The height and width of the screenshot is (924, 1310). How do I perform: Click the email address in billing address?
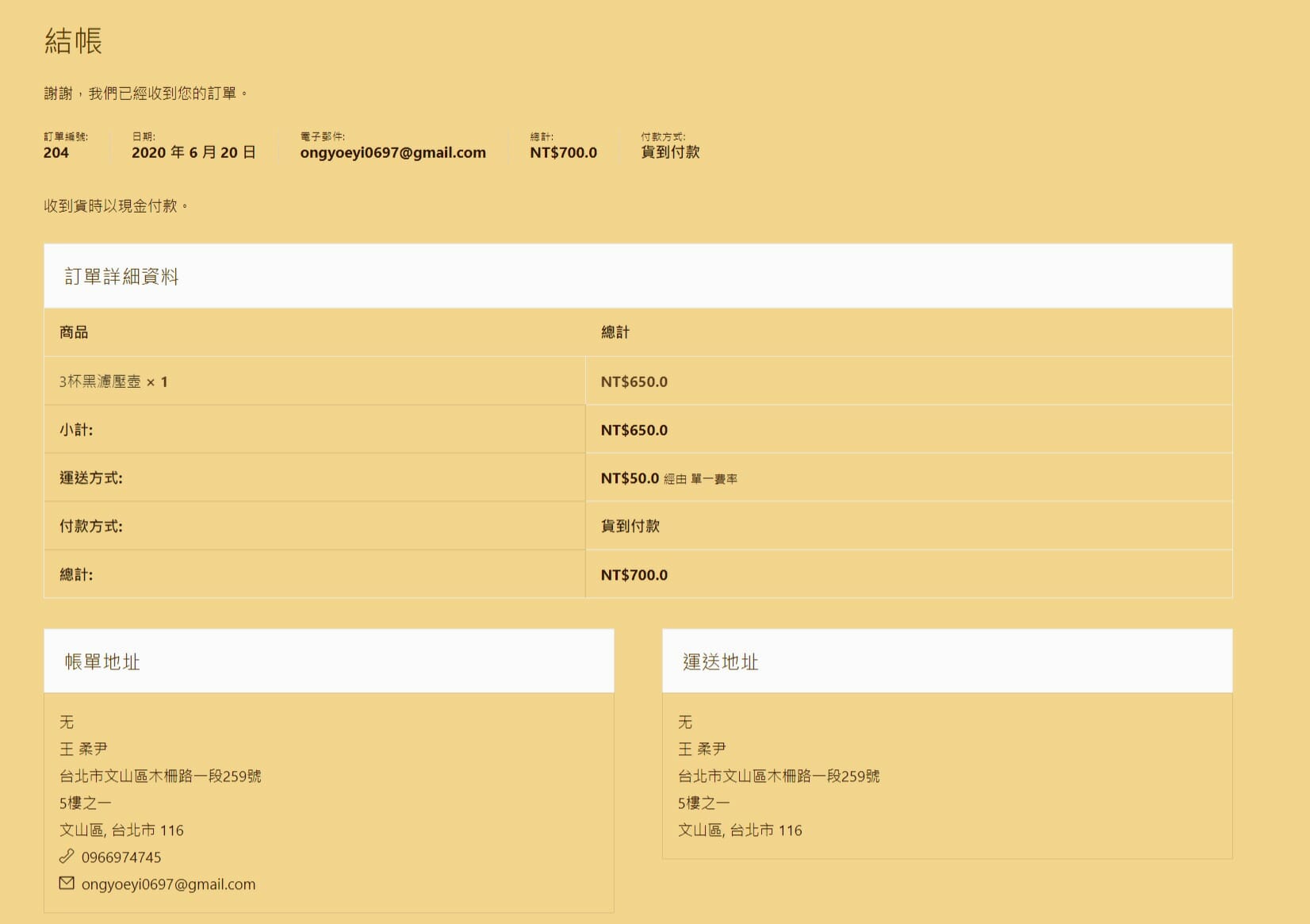pos(168,884)
